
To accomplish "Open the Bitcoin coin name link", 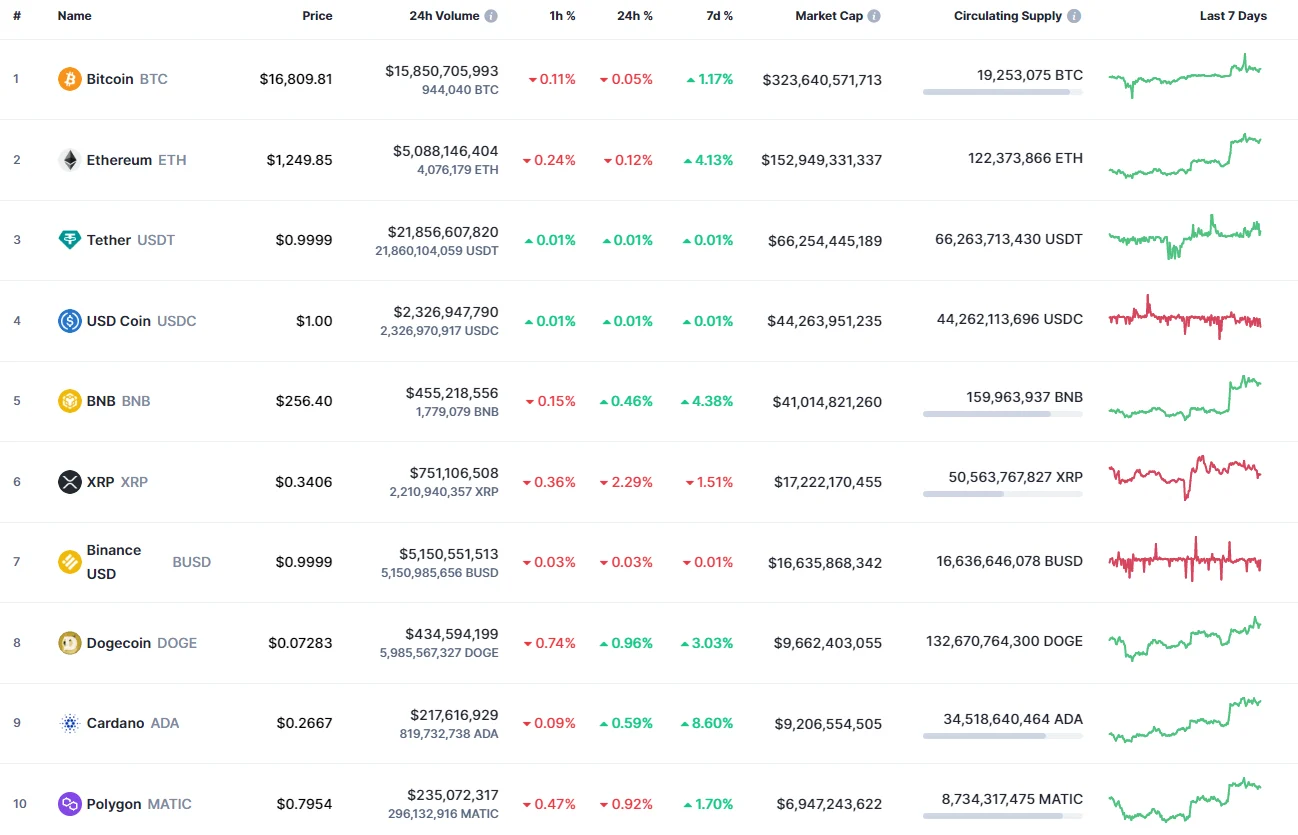I will point(110,79).
